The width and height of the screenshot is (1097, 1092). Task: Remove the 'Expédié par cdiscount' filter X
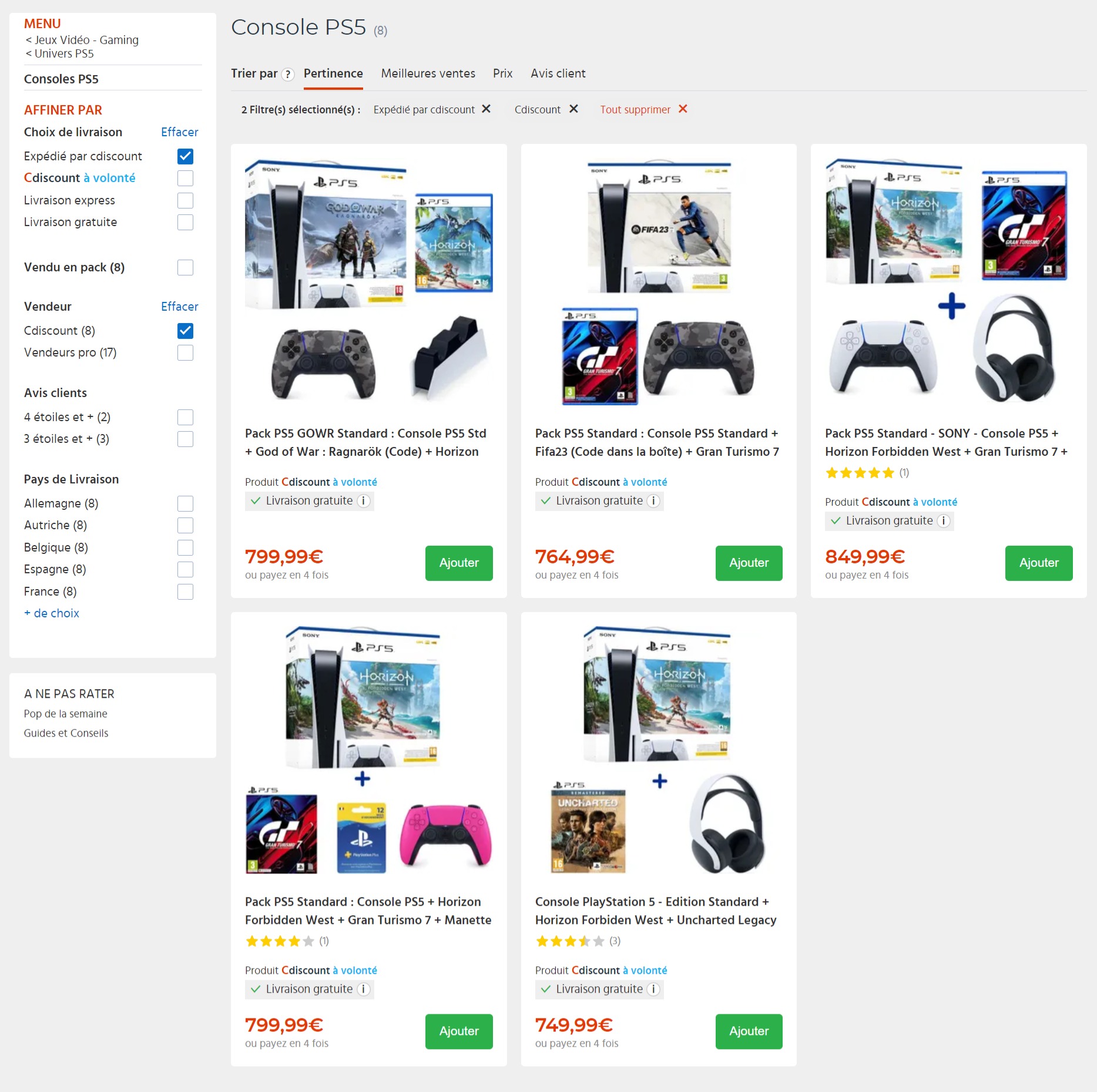click(486, 109)
